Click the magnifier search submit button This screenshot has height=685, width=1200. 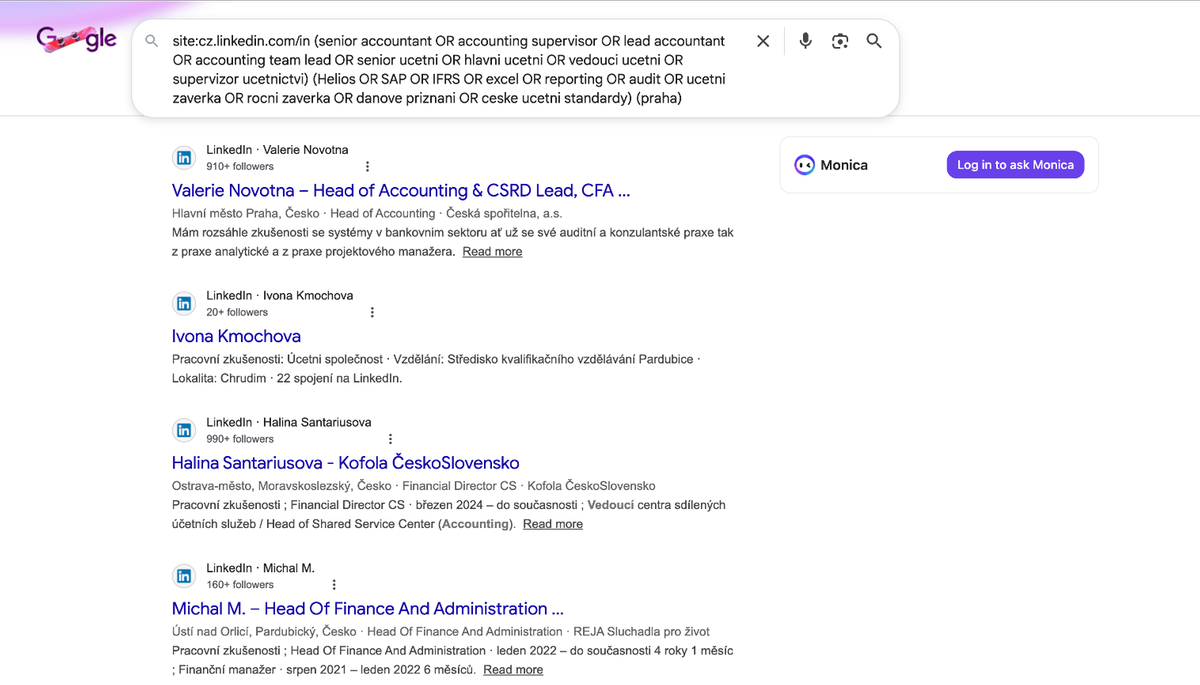(874, 41)
